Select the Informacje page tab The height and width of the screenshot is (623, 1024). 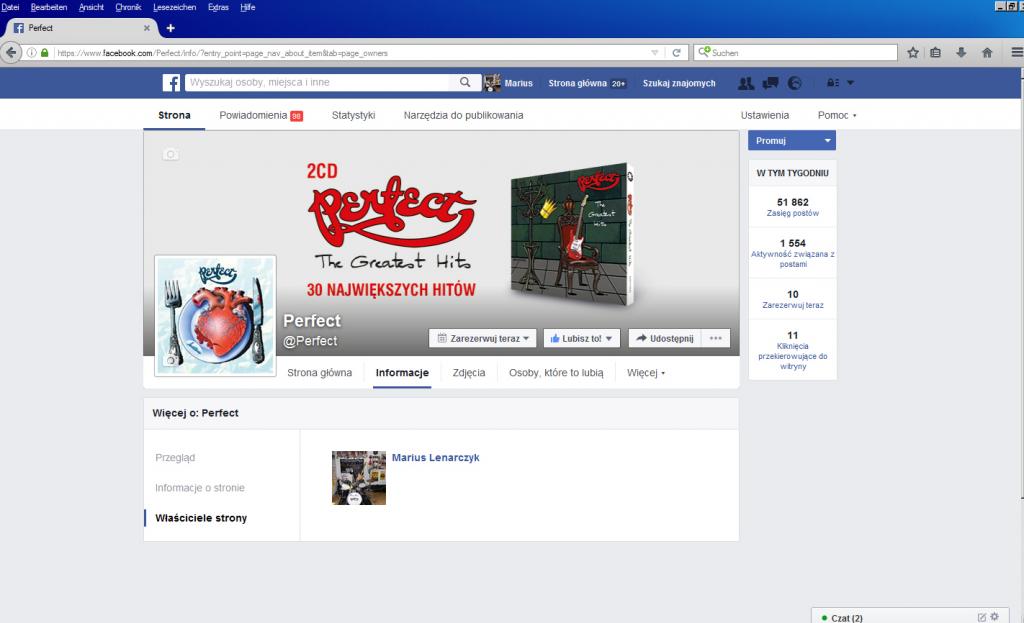[x=402, y=373]
